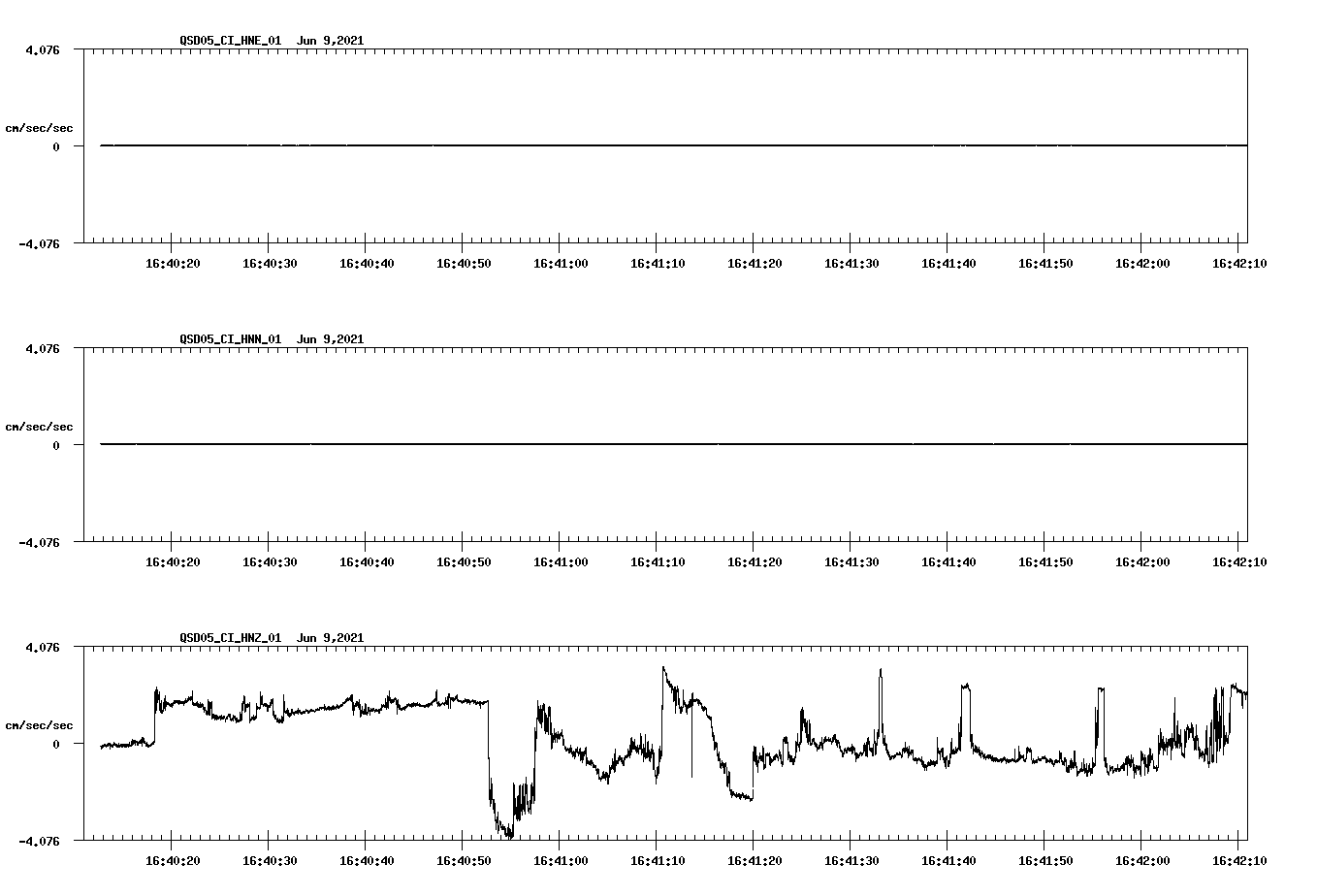Select the 16:41:20 time label on HNN axis

[x=755, y=562]
